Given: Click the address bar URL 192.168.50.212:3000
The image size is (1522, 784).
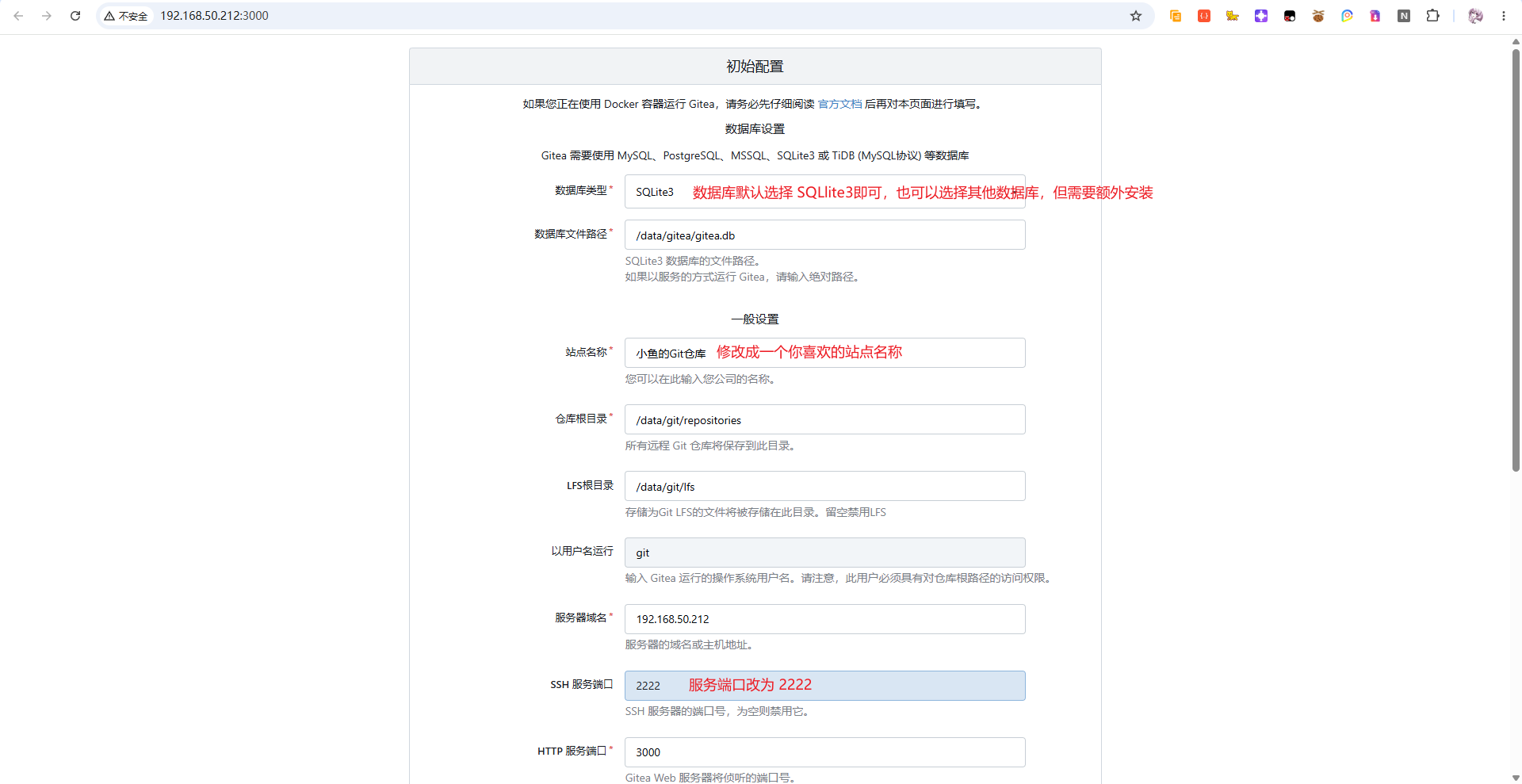Looking at the screenshot, I should [214, 16].
